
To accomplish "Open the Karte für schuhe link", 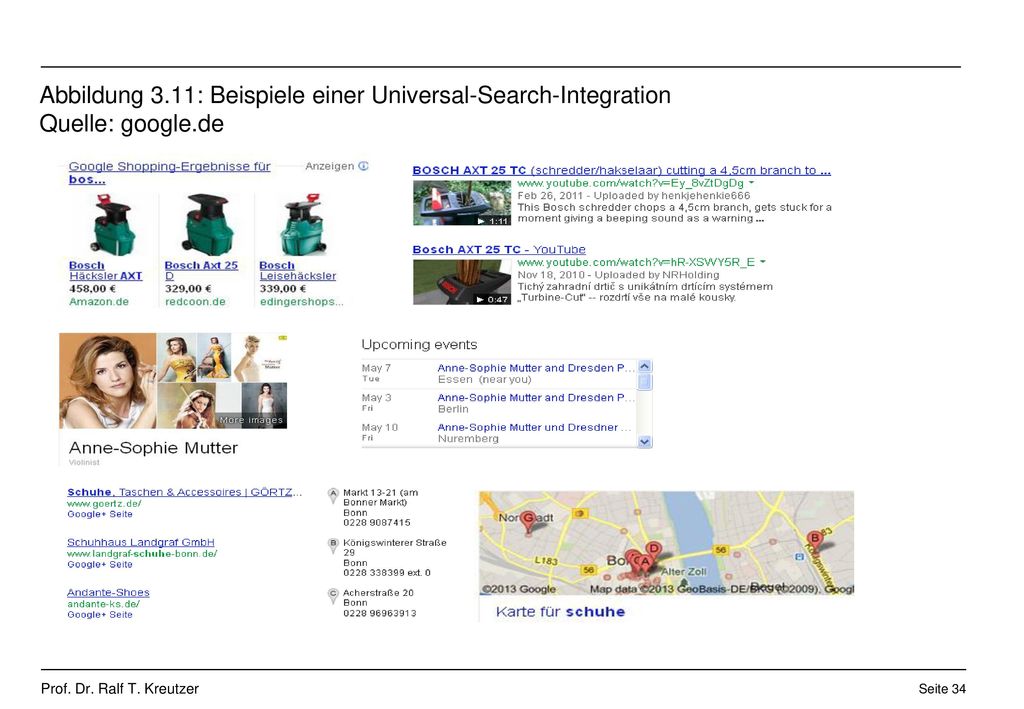I will (560, 612).
